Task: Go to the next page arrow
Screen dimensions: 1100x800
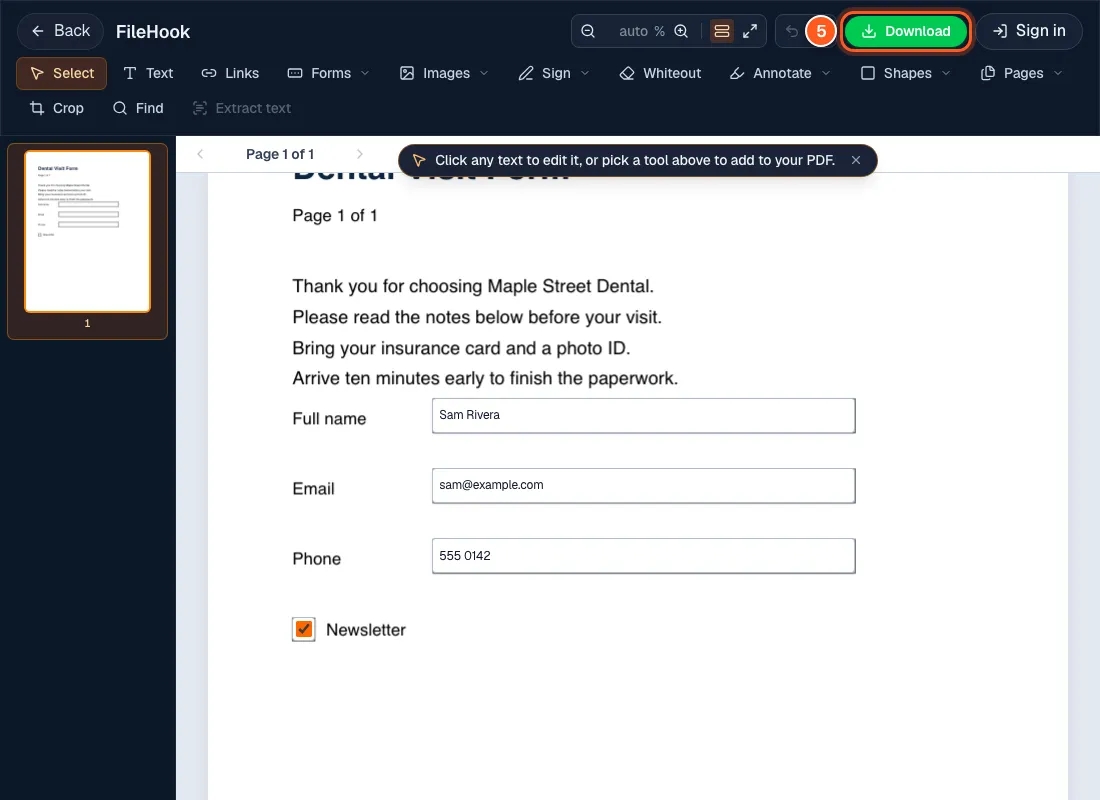Action: [360, 154]
